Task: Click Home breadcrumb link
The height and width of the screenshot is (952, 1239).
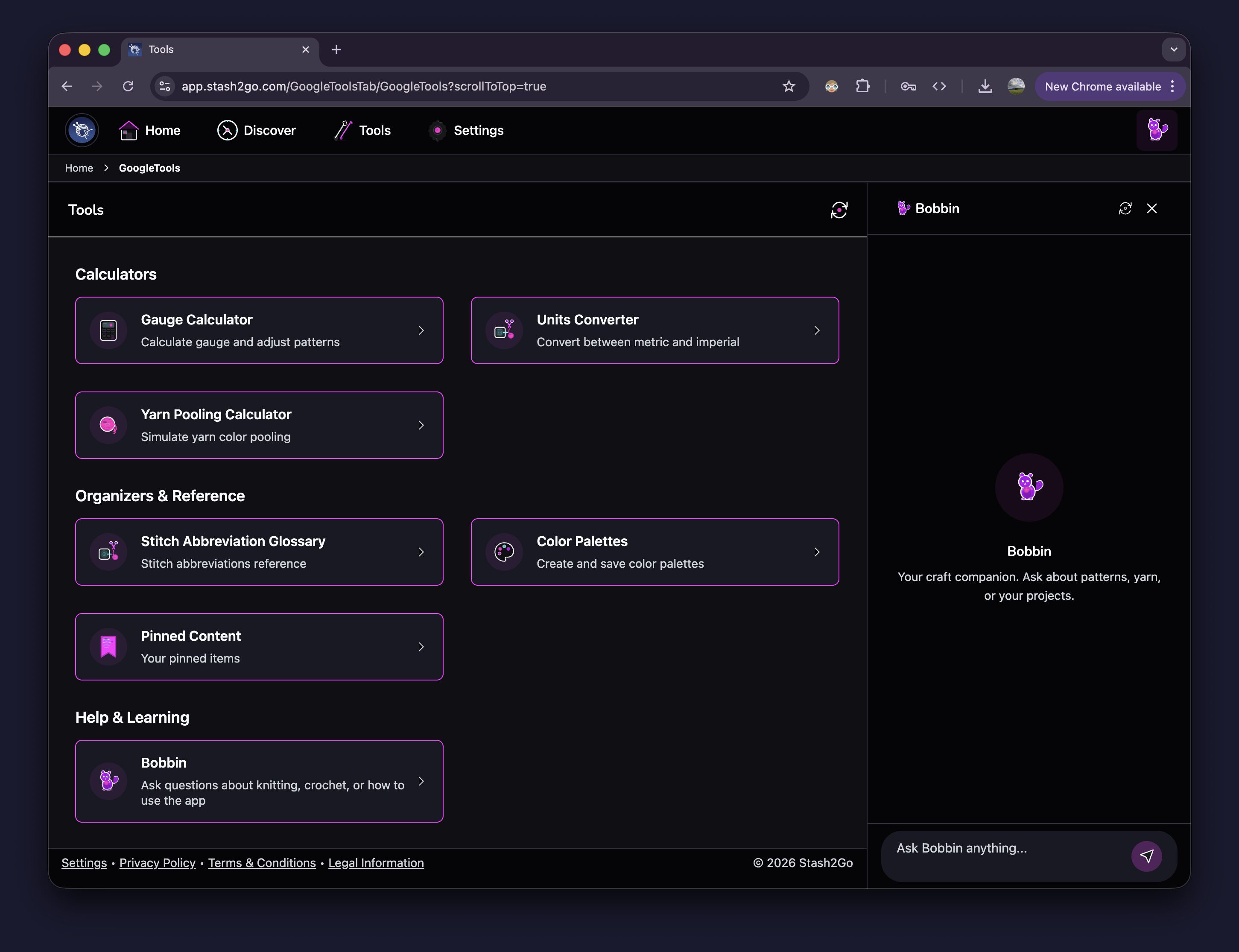Action: [79, 168]
